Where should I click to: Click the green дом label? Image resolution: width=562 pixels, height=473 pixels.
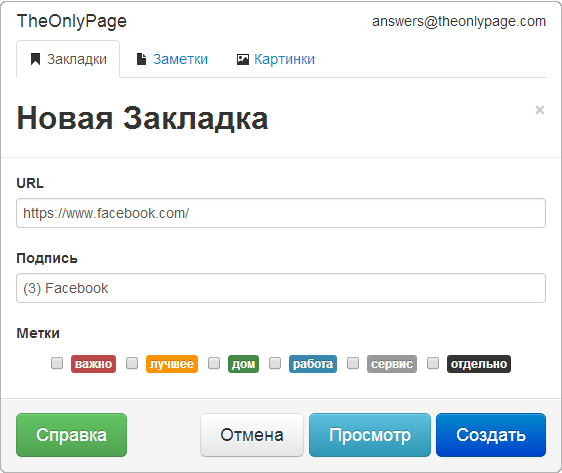pyautogui.click(x=243, y=364)
